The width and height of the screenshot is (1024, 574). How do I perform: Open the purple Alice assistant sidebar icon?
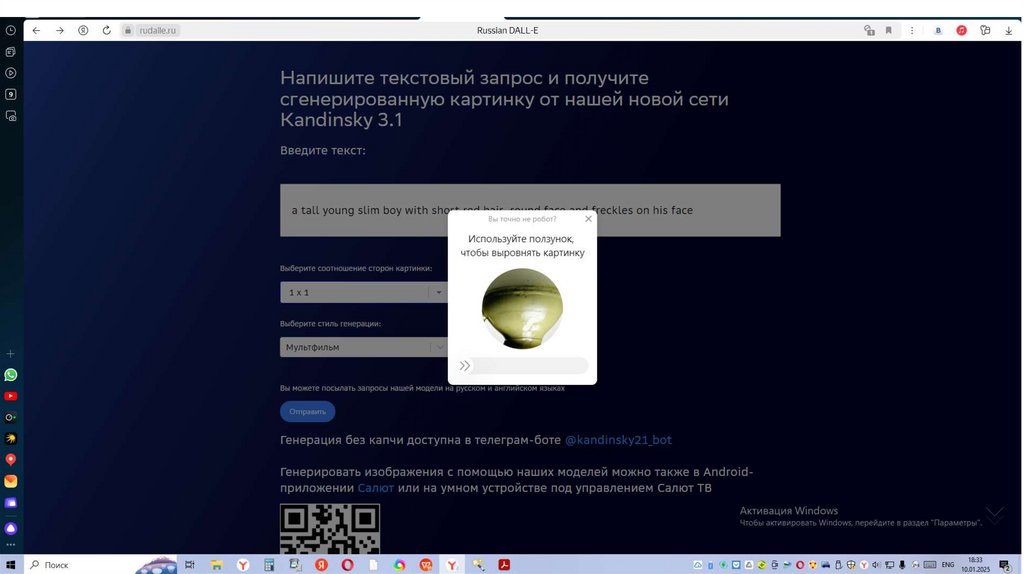(x=10, y=528)
